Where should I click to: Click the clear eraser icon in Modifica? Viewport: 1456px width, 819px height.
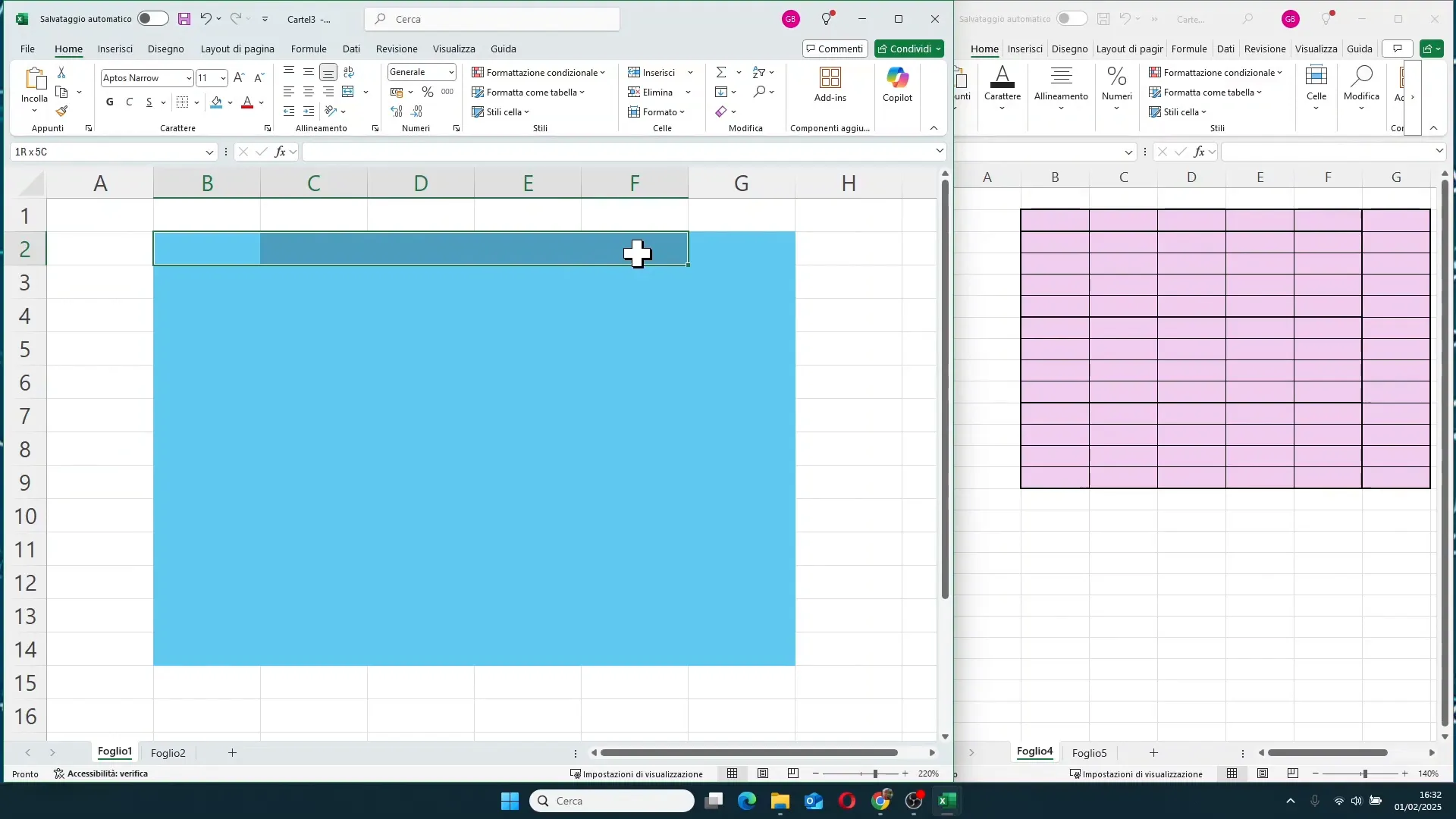[x=721, y=111]
